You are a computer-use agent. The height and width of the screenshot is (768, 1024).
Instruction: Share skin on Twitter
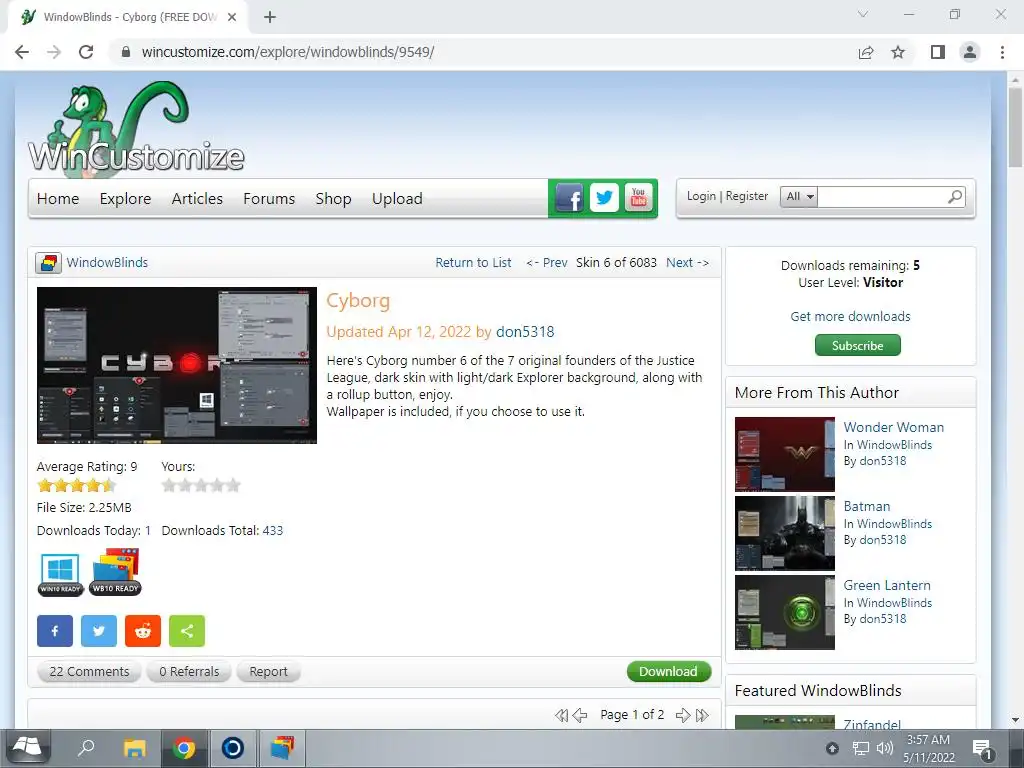(x=99, y=631)
